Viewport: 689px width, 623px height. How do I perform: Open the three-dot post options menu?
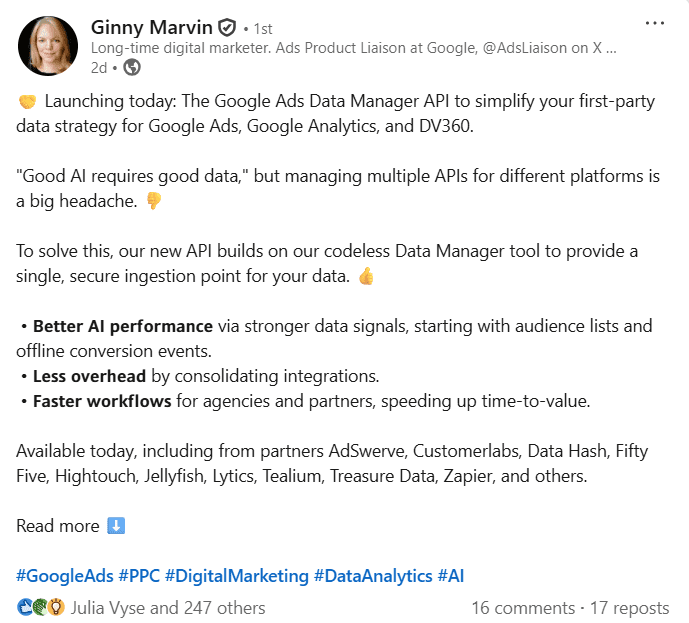click(655, 23)
